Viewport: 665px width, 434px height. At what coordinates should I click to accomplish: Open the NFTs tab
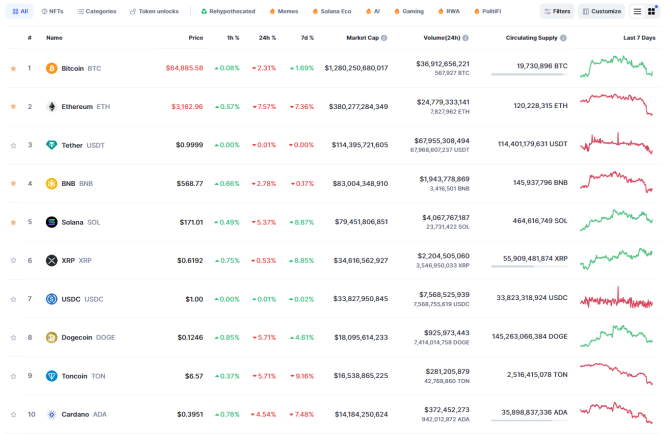53,11
